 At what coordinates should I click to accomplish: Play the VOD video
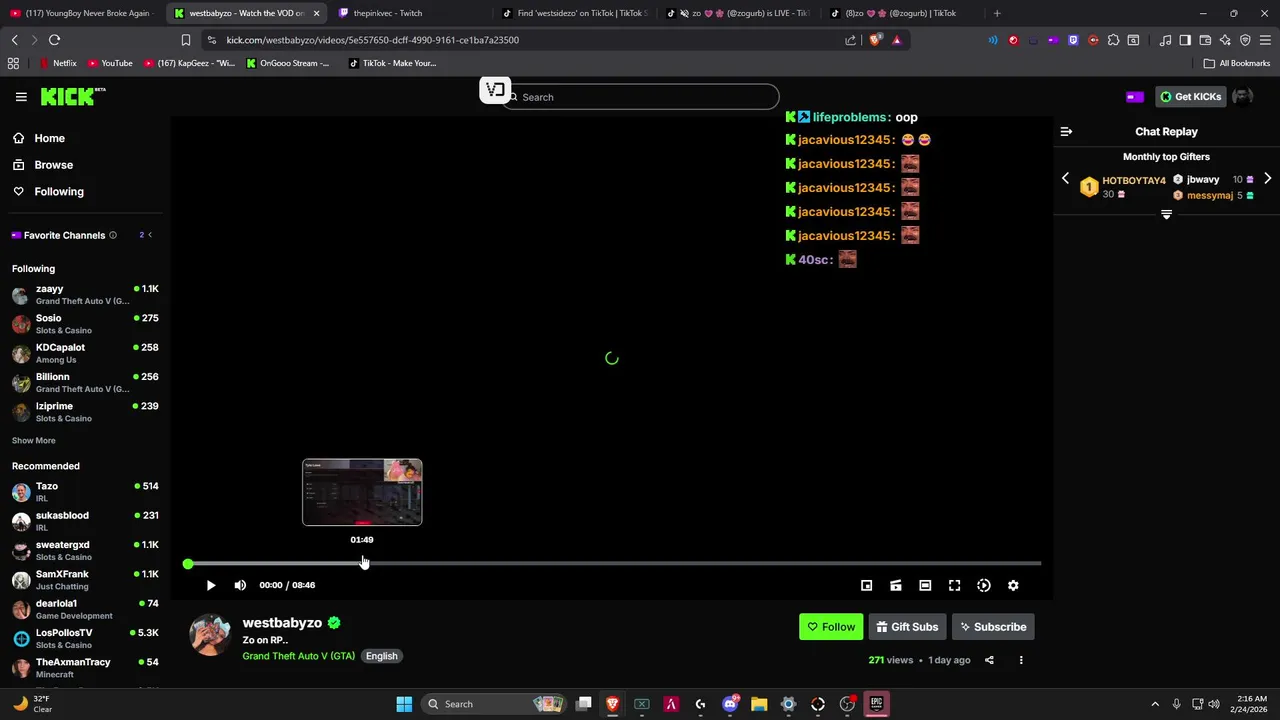211,585
